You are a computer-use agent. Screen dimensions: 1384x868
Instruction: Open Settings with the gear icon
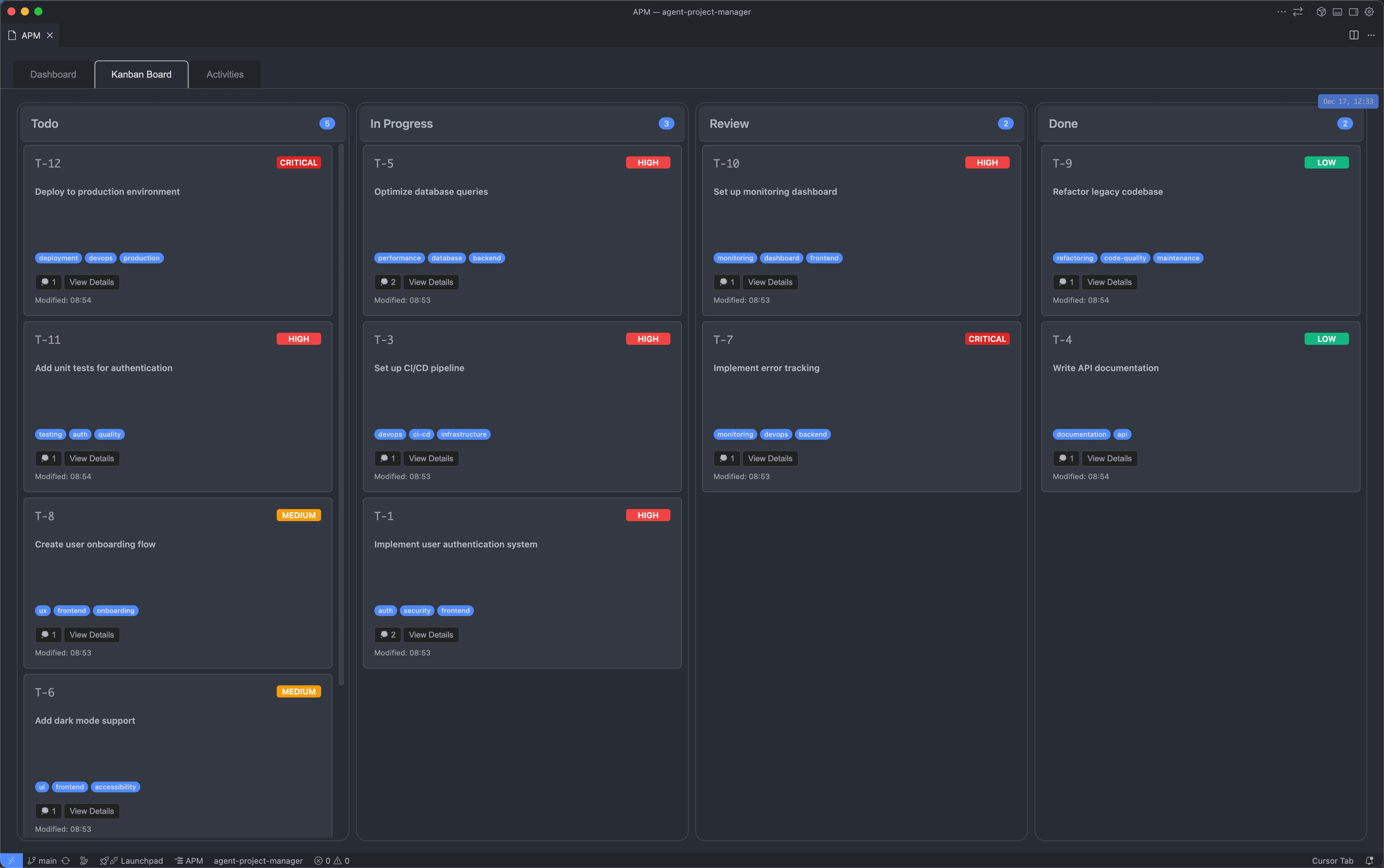point(1370,12)
